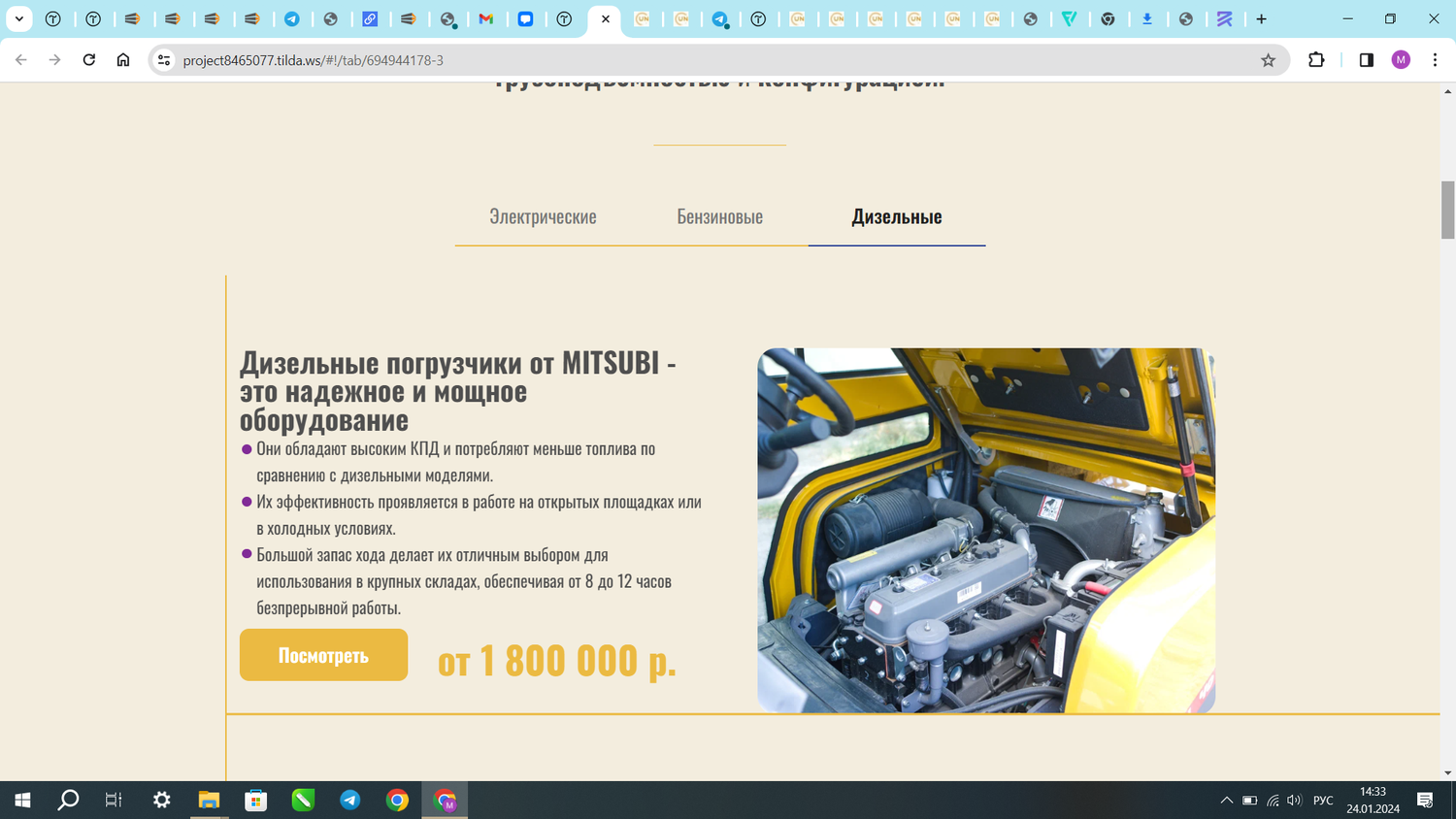The height and width of the screenshot is (819, 1456).
Task: Expand hidden system tray icons
Action: pos(1226,801)
